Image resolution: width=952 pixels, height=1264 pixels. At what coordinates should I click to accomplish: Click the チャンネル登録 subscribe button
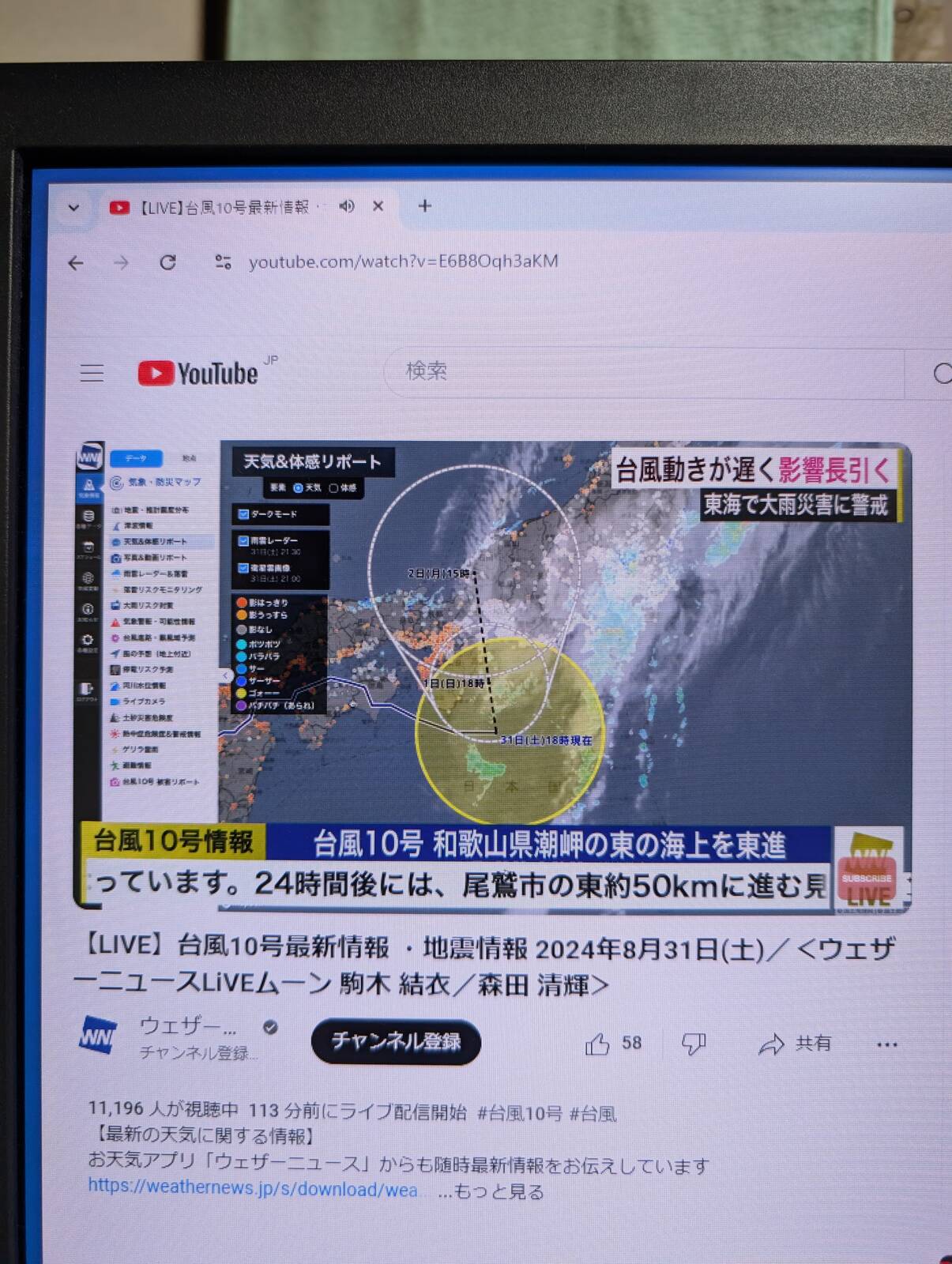click(396, 1042)
